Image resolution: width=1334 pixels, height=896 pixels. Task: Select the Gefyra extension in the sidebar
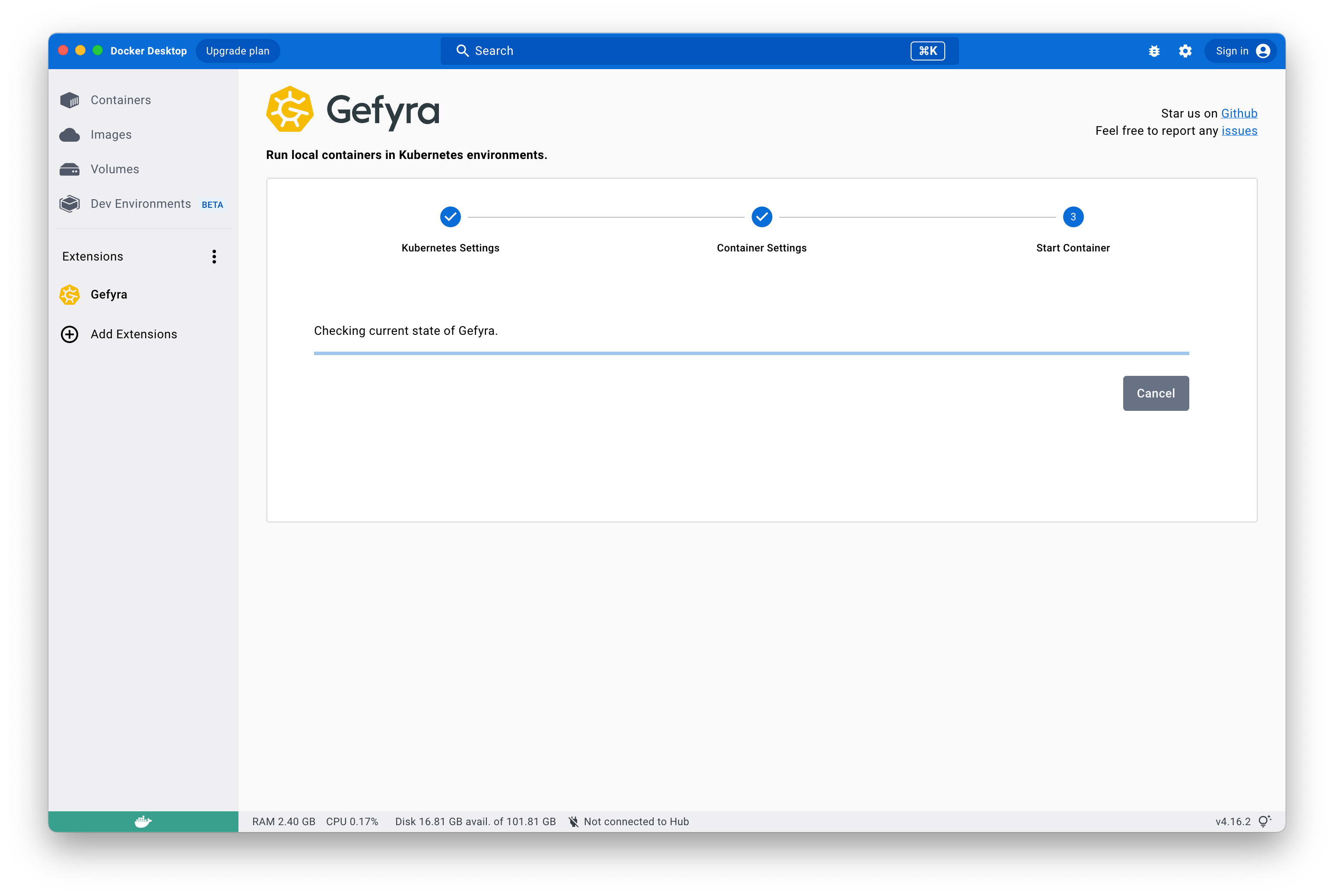click(108, 294)
